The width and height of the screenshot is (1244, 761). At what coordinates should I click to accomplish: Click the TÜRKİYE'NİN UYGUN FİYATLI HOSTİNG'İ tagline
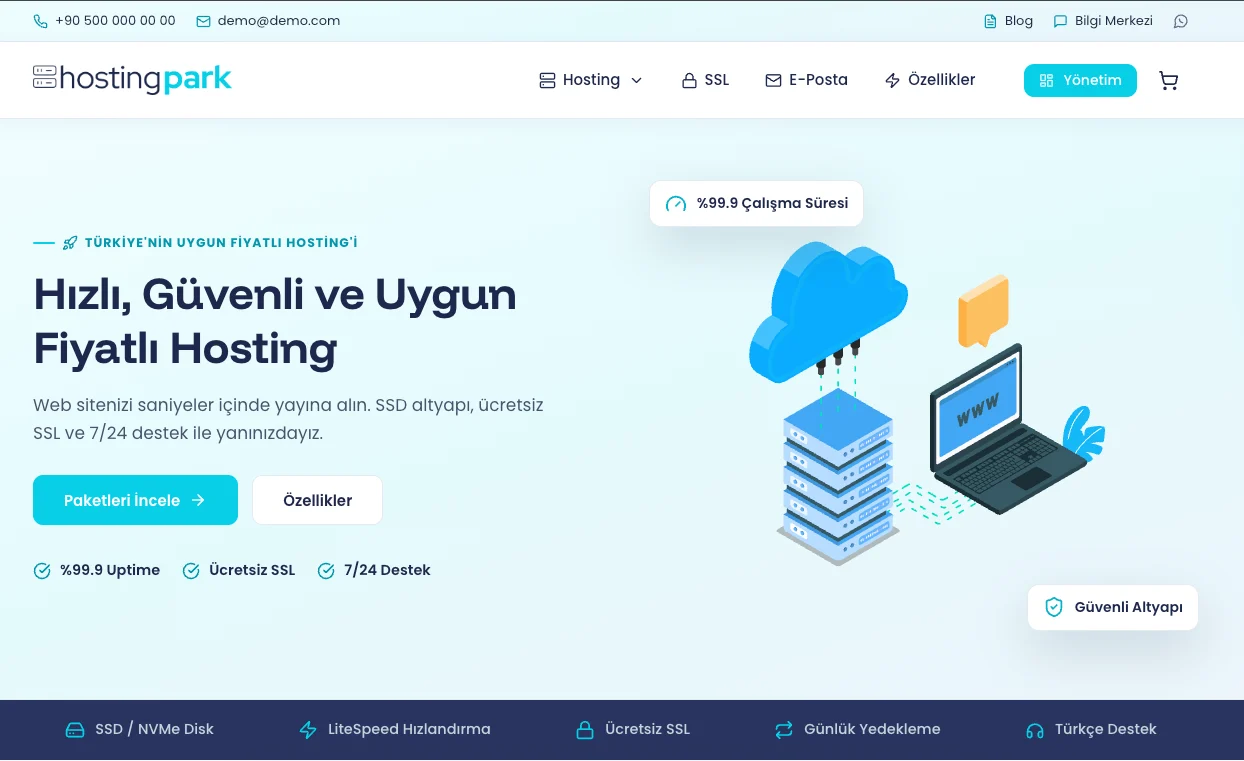coord(221,243)
